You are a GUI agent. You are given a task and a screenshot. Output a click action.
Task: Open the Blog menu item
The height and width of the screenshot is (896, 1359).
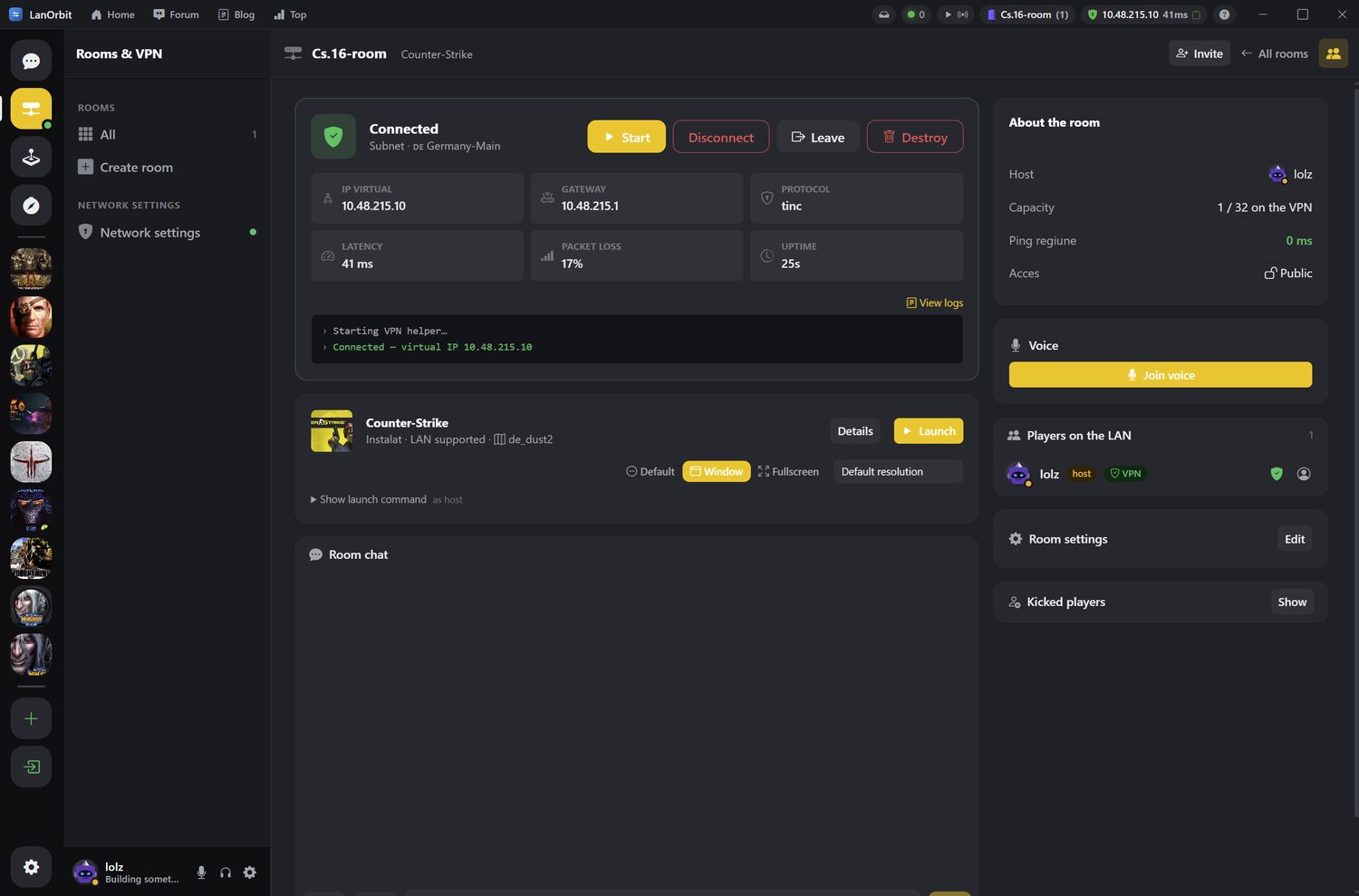coord(236,14)
